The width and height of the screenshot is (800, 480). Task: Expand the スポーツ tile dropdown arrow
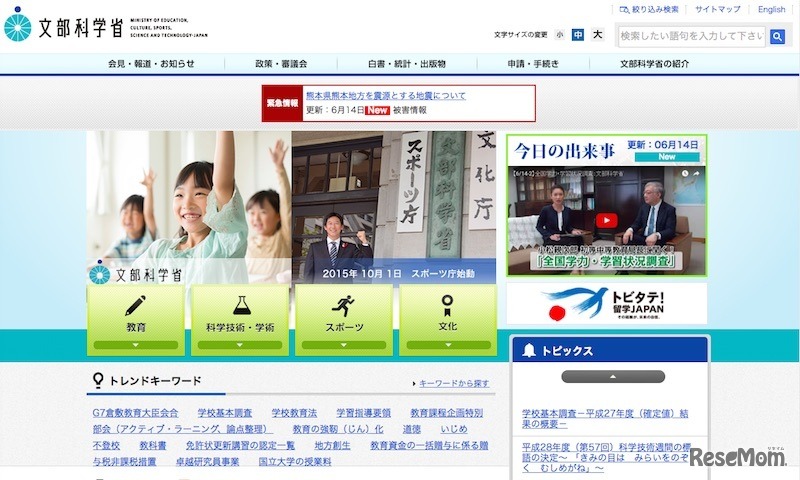pos(344,345)
